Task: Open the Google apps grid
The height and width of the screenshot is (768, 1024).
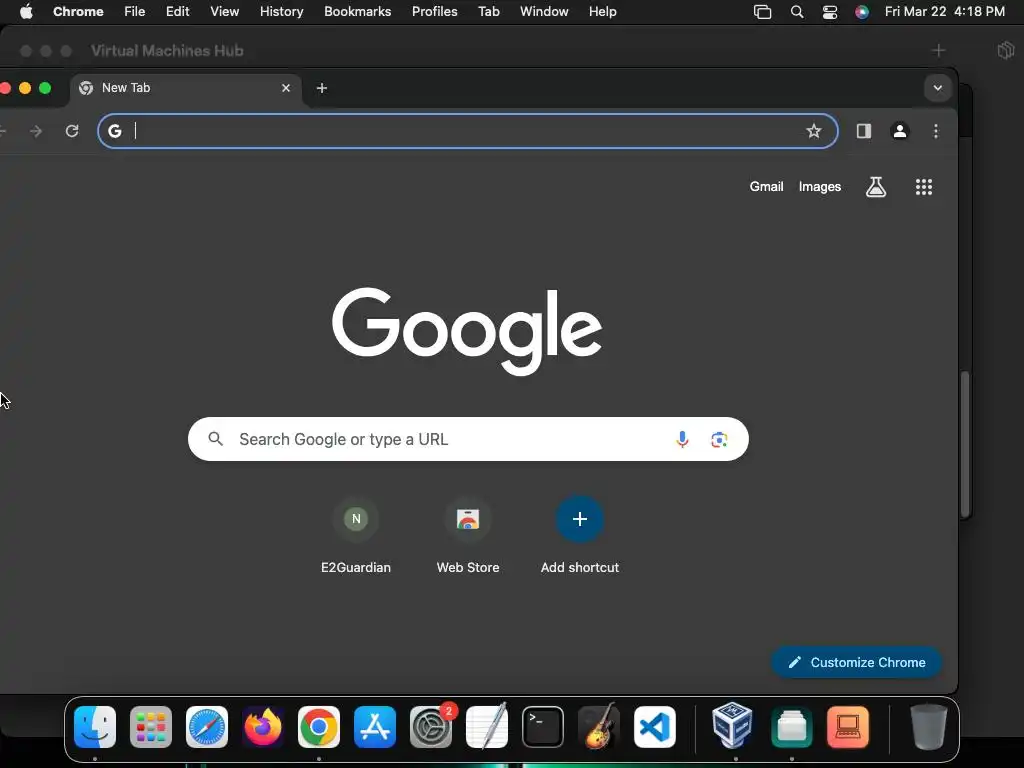Action: point(923,187)
